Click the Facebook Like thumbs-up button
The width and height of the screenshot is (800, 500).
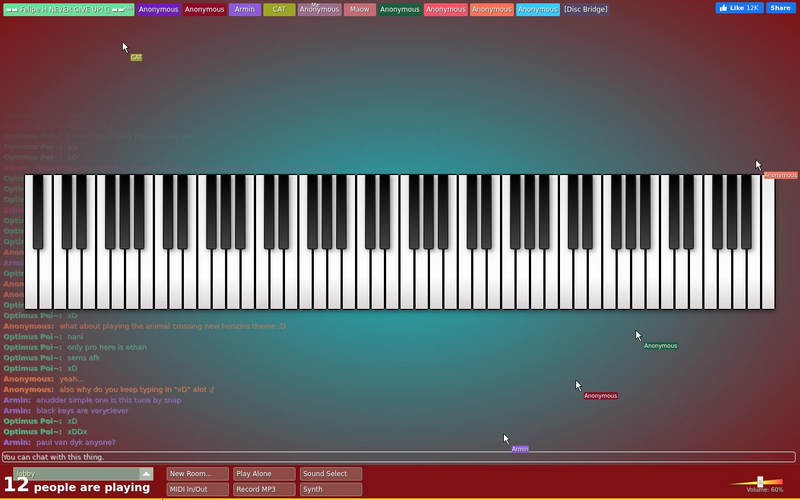click(739, 8)
